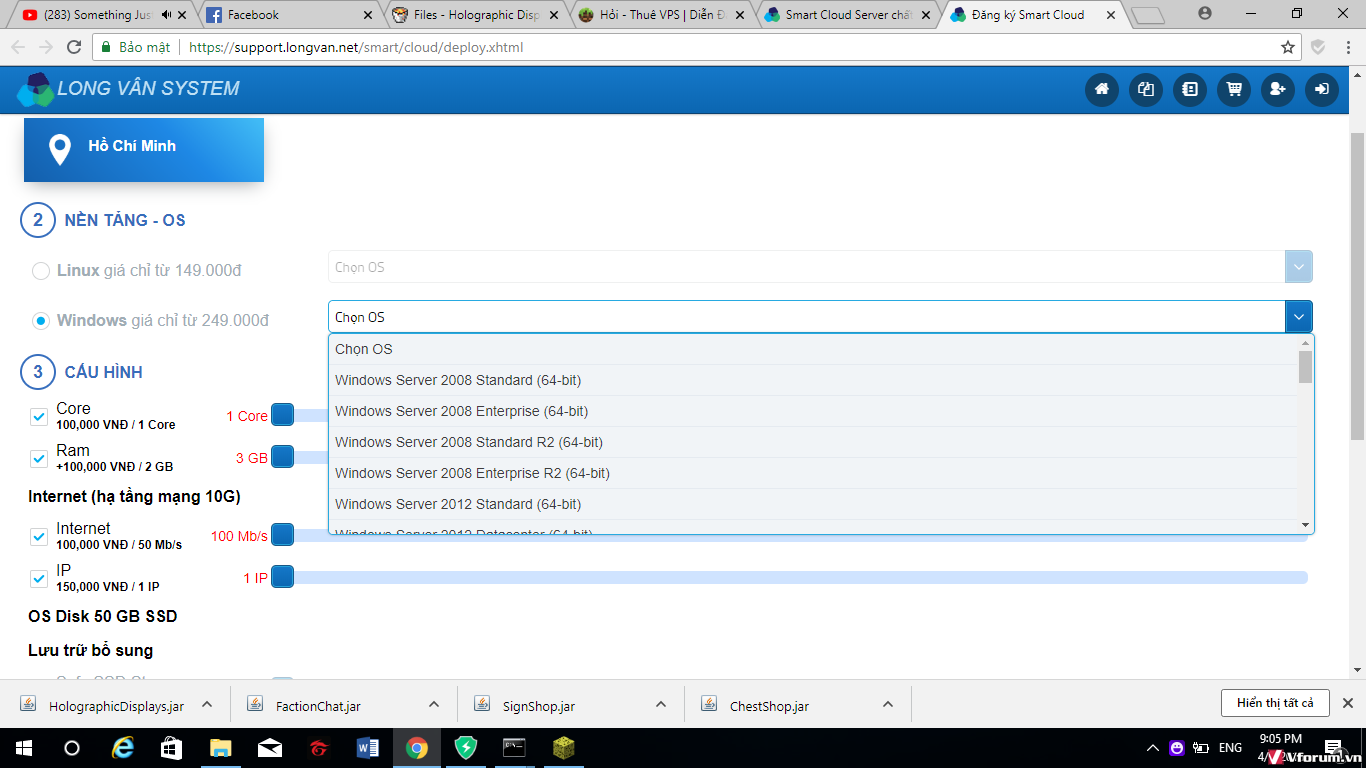Click the OS dropdown list scrollbar thumb
This screenshot has height=768, width=1366.
[x=1305, y=367]
